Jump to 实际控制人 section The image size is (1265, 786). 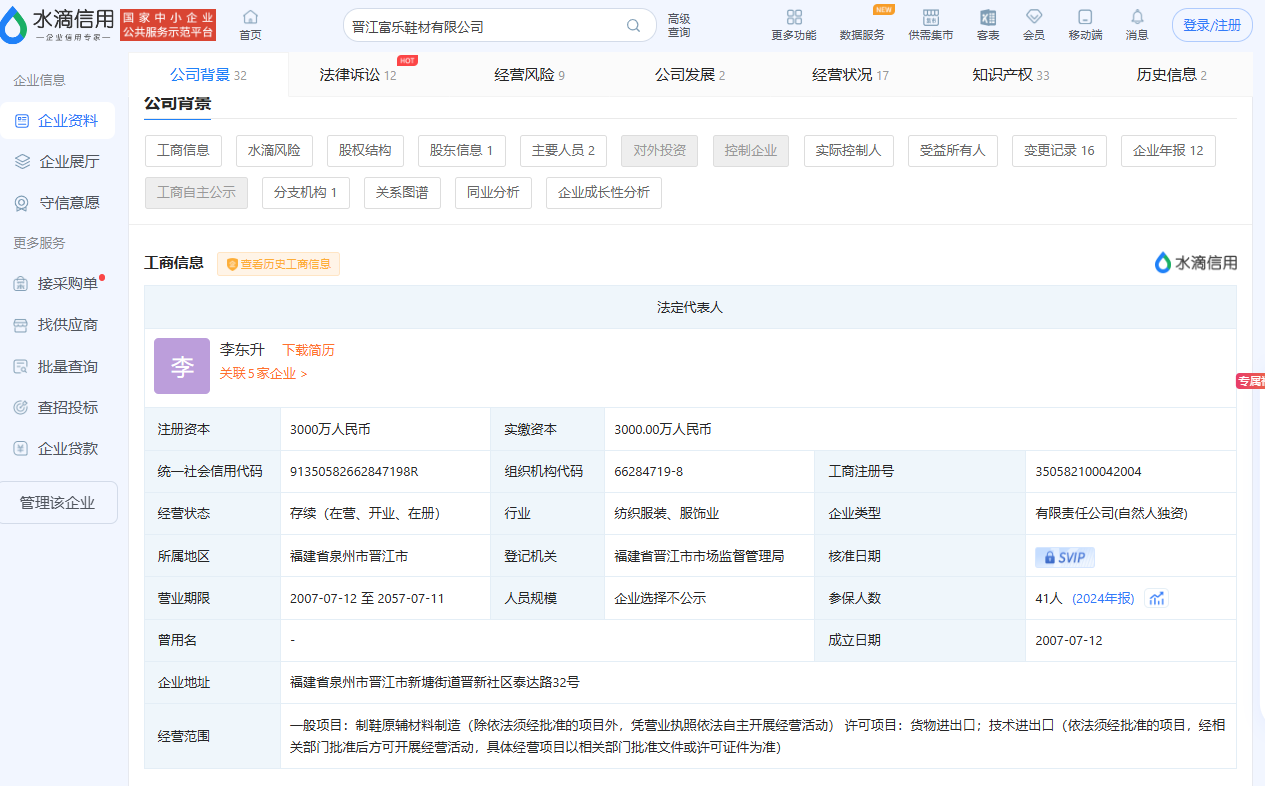(x=848, y=151)
